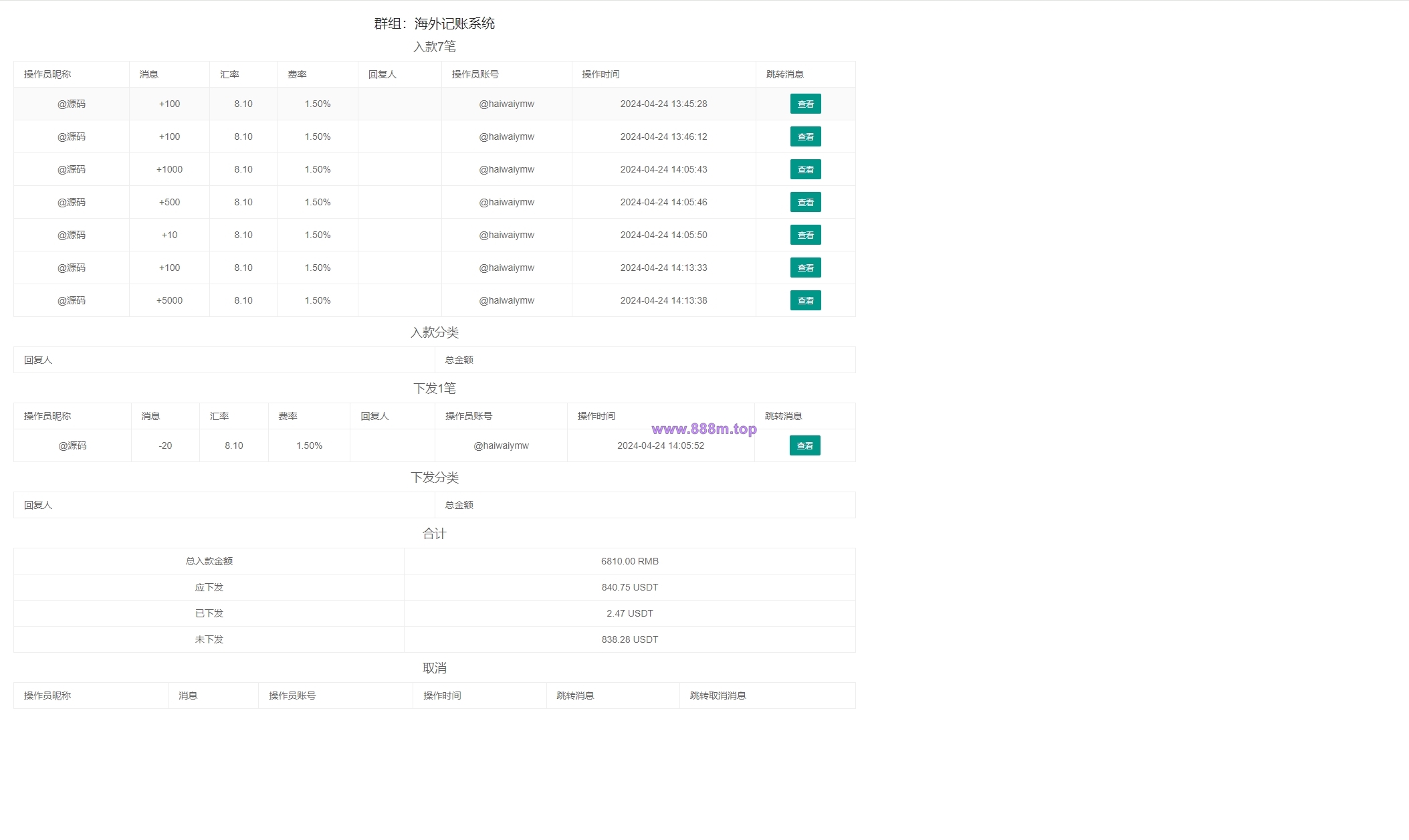This screenshot has width=1409, height=840.
Task: Click 查看 for the 13:46:12 deposit row
Action: [805, 136]
